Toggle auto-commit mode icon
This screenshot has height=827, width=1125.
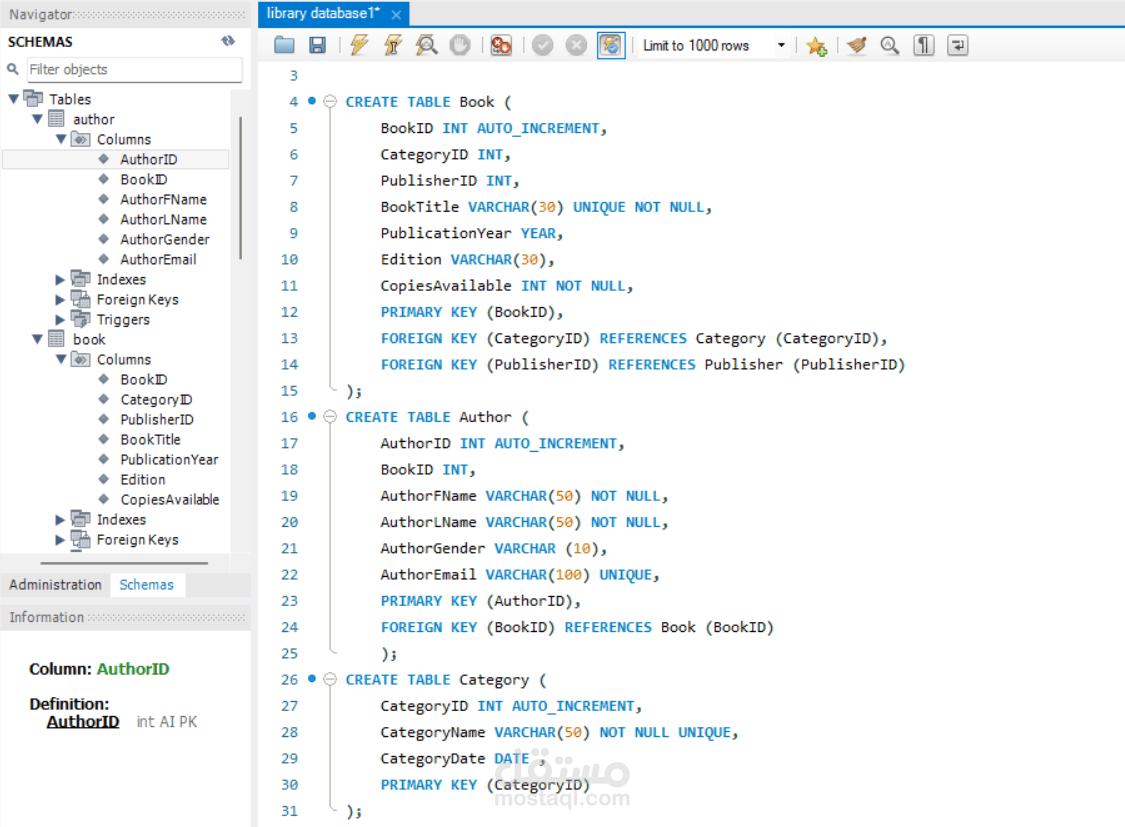(x=611, y=45)
